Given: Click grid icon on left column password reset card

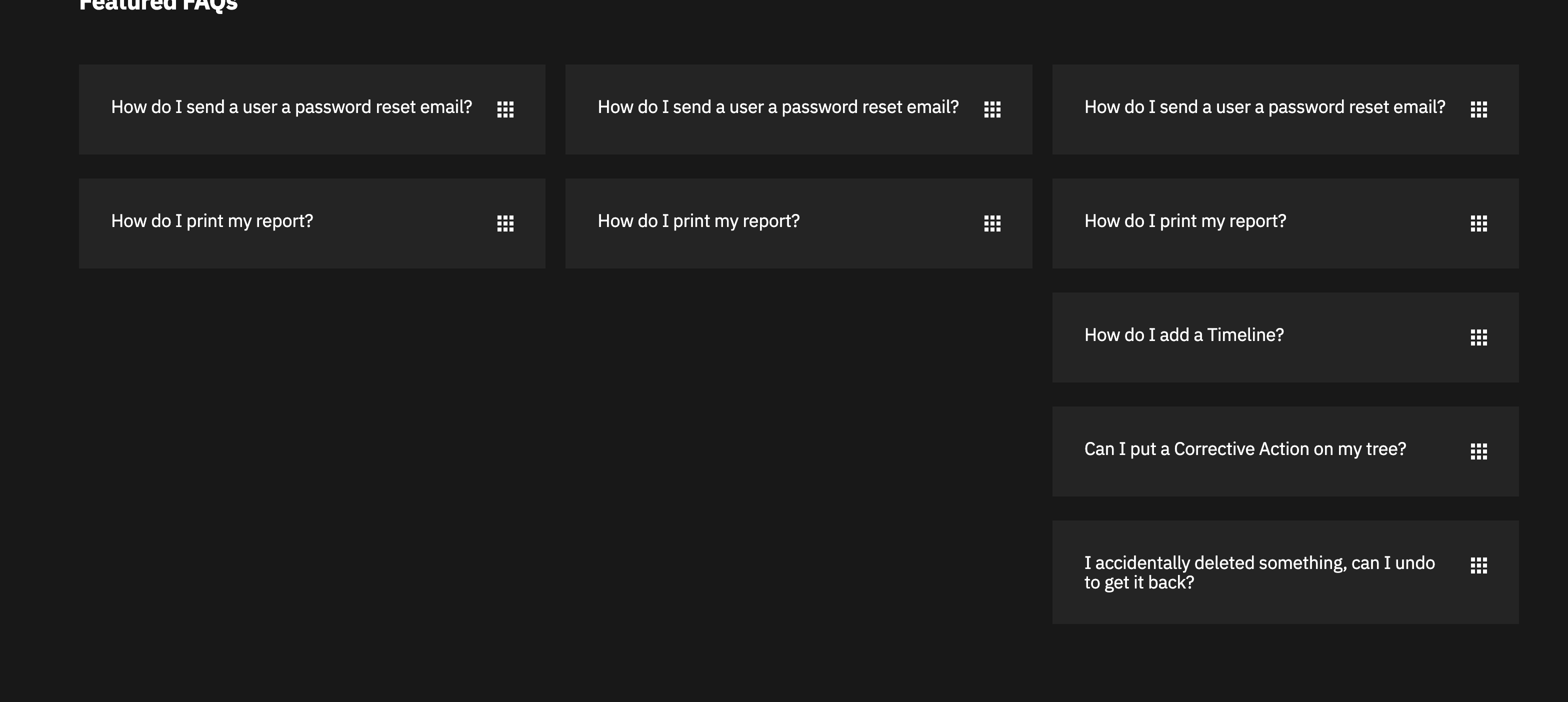Looking at the screenshot, I should tap(505, 109).
